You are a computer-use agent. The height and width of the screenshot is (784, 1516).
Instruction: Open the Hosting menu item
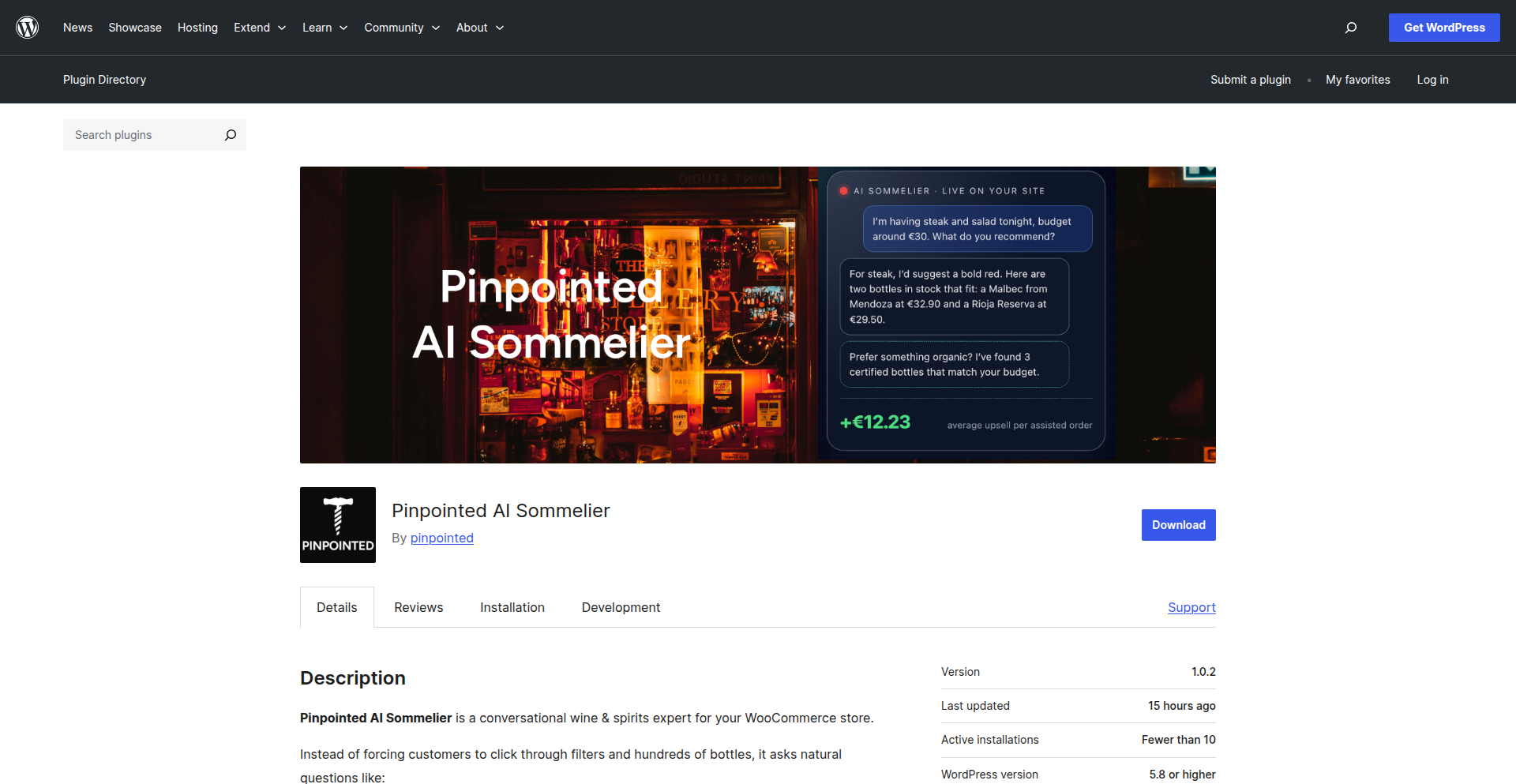[x=197, y=28]
